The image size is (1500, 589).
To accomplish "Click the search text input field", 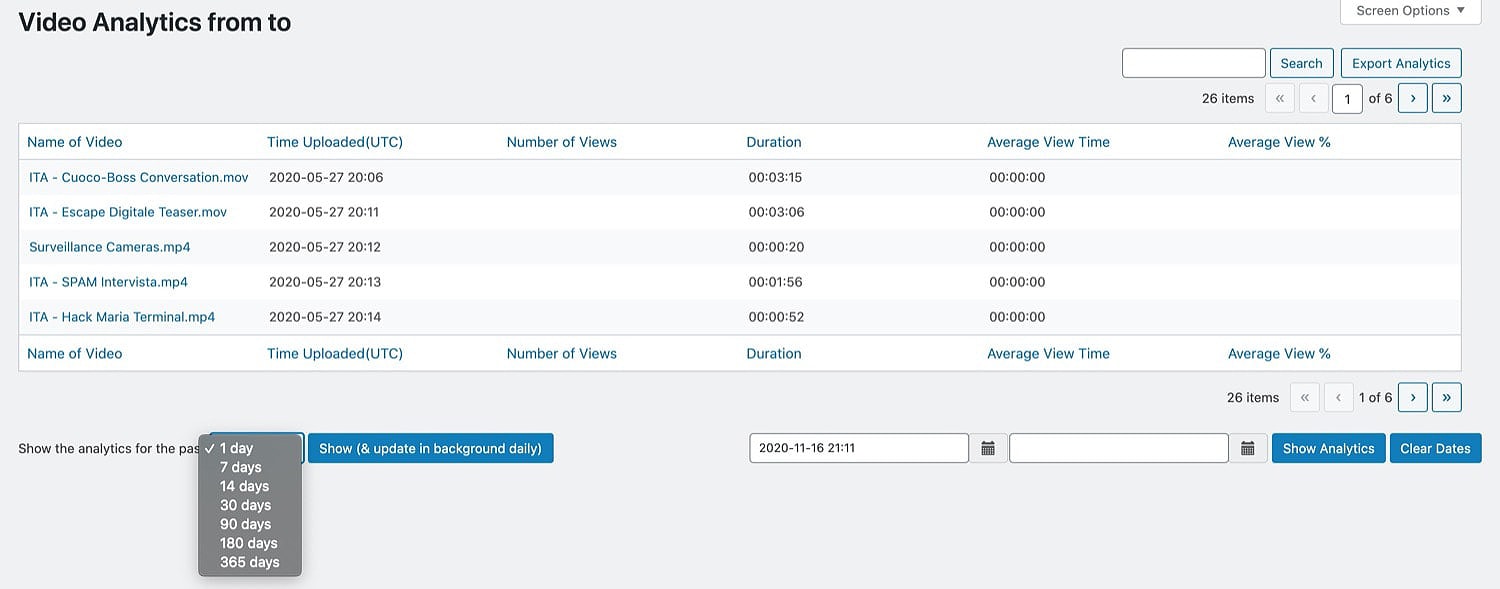I will point(1193,63).
